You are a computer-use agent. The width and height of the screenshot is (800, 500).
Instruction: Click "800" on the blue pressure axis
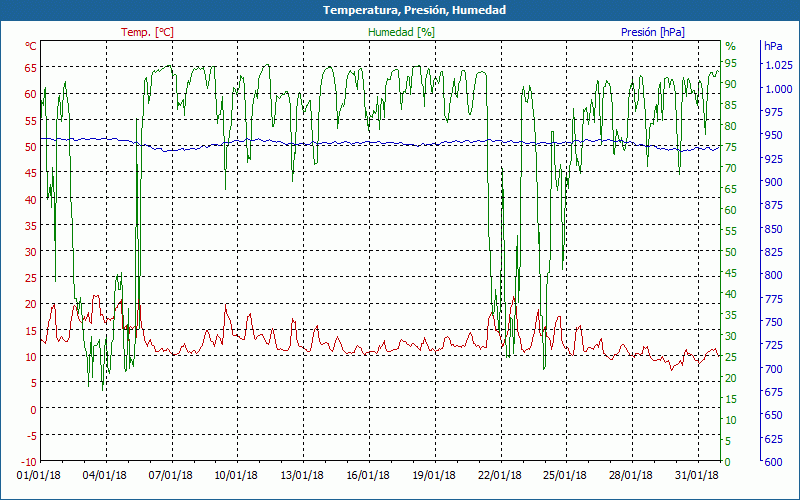(773, 275)
